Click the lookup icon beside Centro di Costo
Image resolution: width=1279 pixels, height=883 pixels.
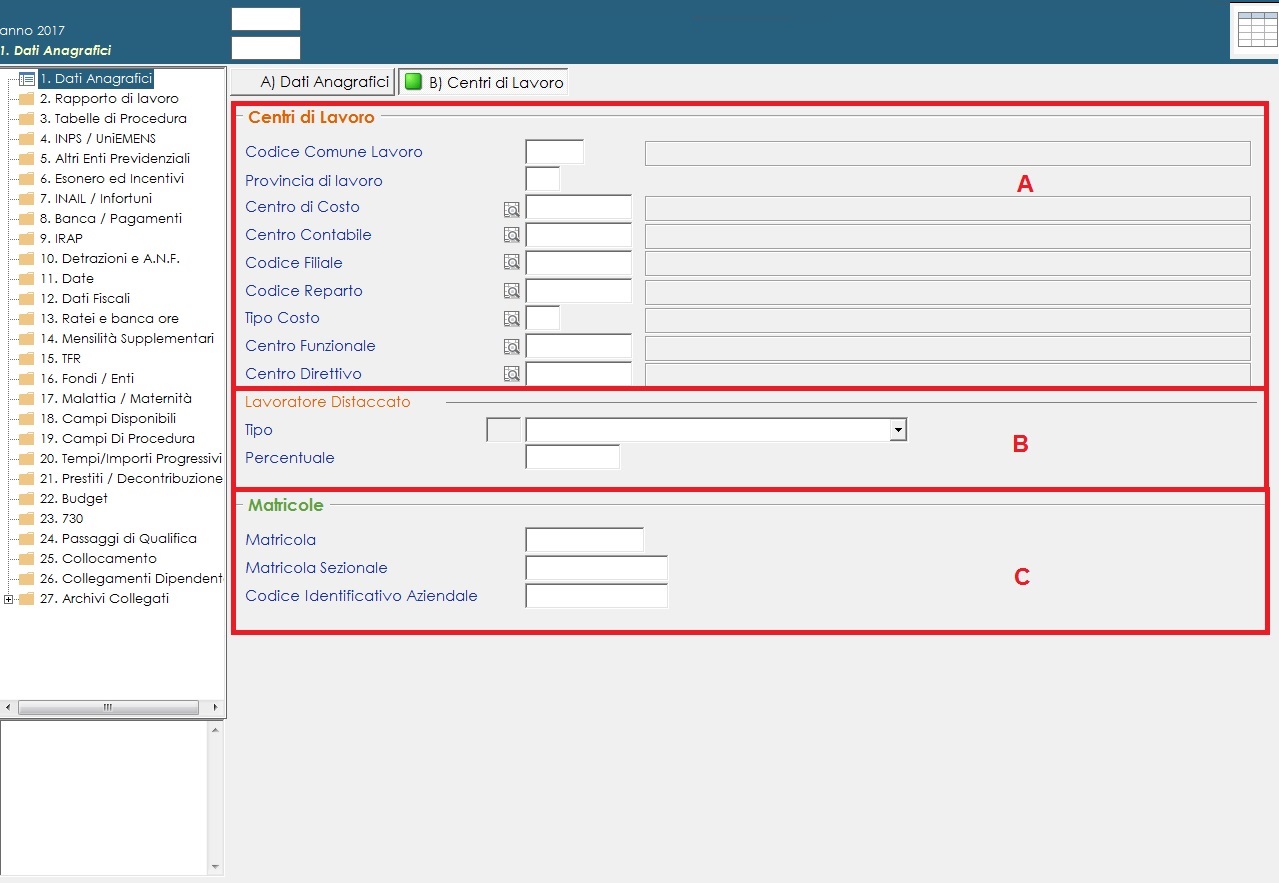click(511, 209)
